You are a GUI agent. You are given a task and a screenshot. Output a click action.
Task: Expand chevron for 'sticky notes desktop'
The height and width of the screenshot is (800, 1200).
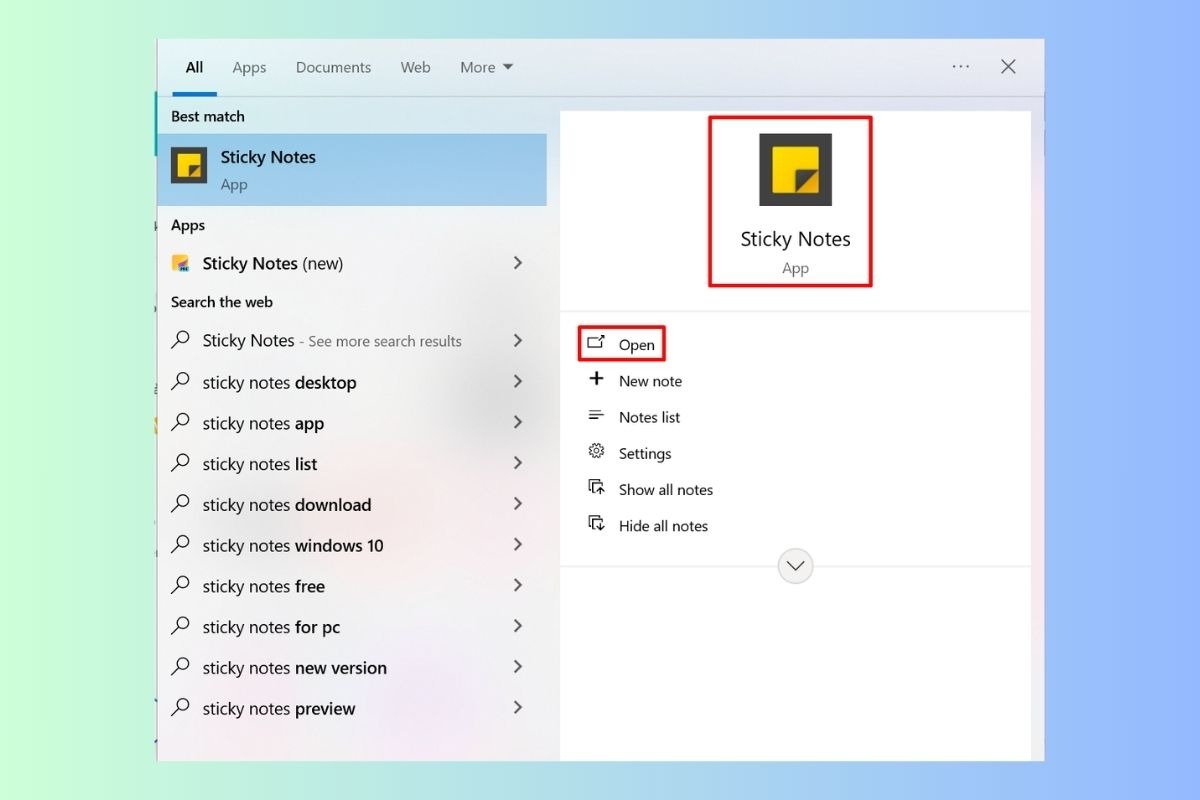pyautogui.click(x=518, y=381)
